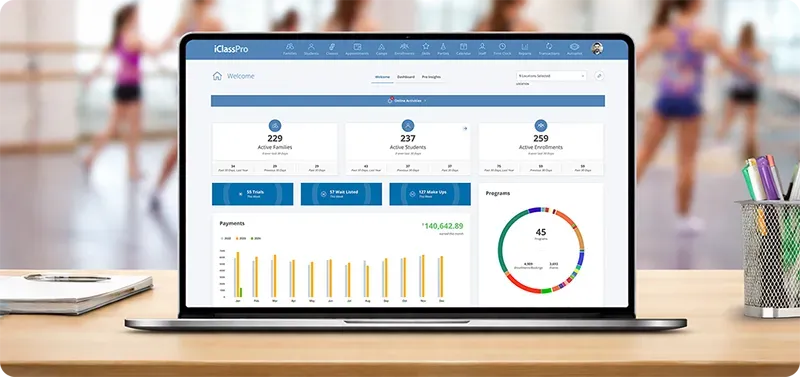The image size is (800, 377).
Task: Go to Classes in the nav bar
Action: pos(332,48)
